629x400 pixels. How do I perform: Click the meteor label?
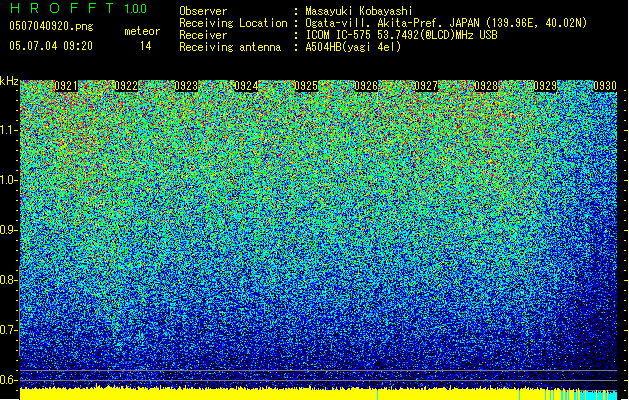coord(142,31)
